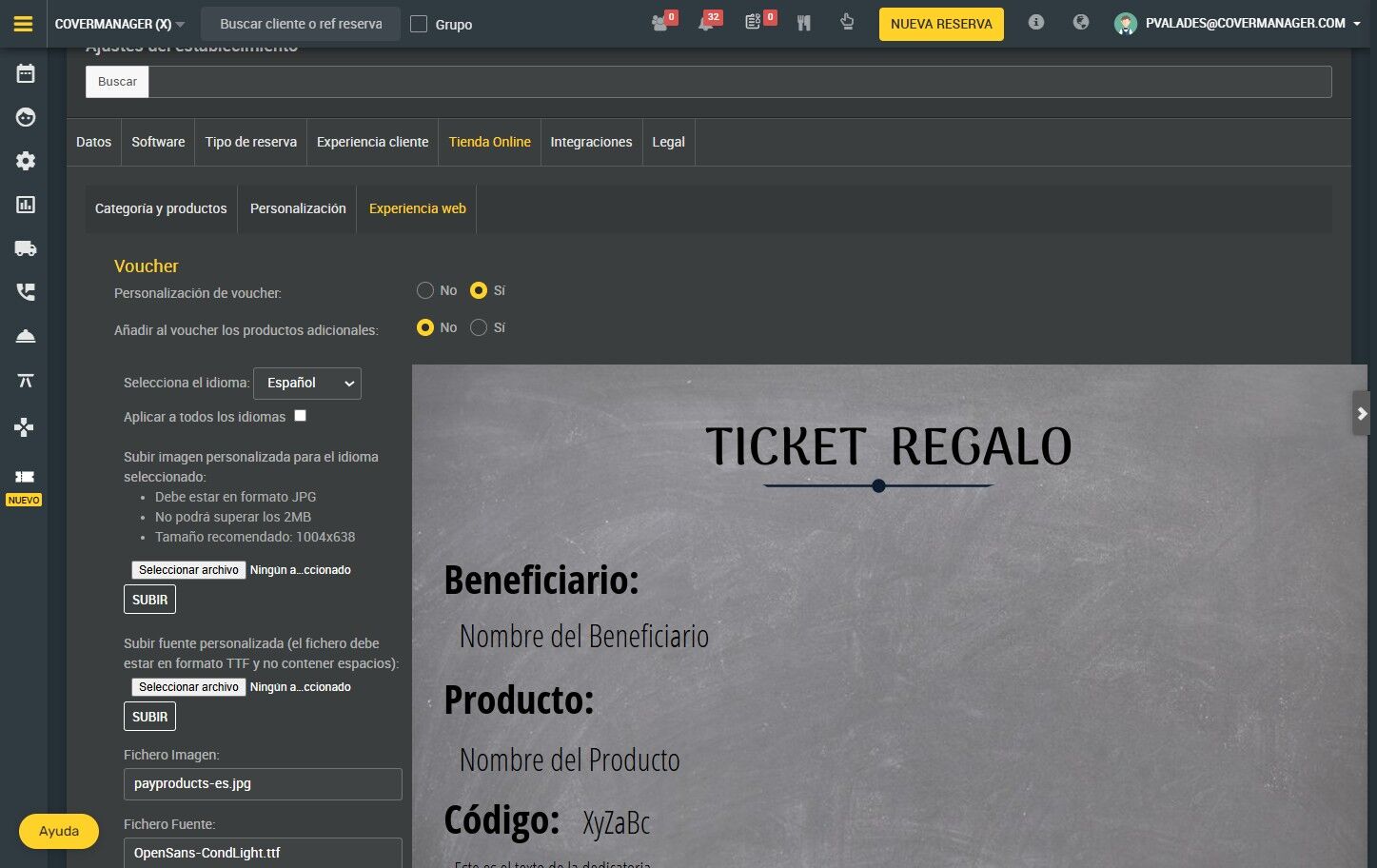Open delivery truck icon in sidebar
Screen dimensions: 1377x868
coord(26,248)
